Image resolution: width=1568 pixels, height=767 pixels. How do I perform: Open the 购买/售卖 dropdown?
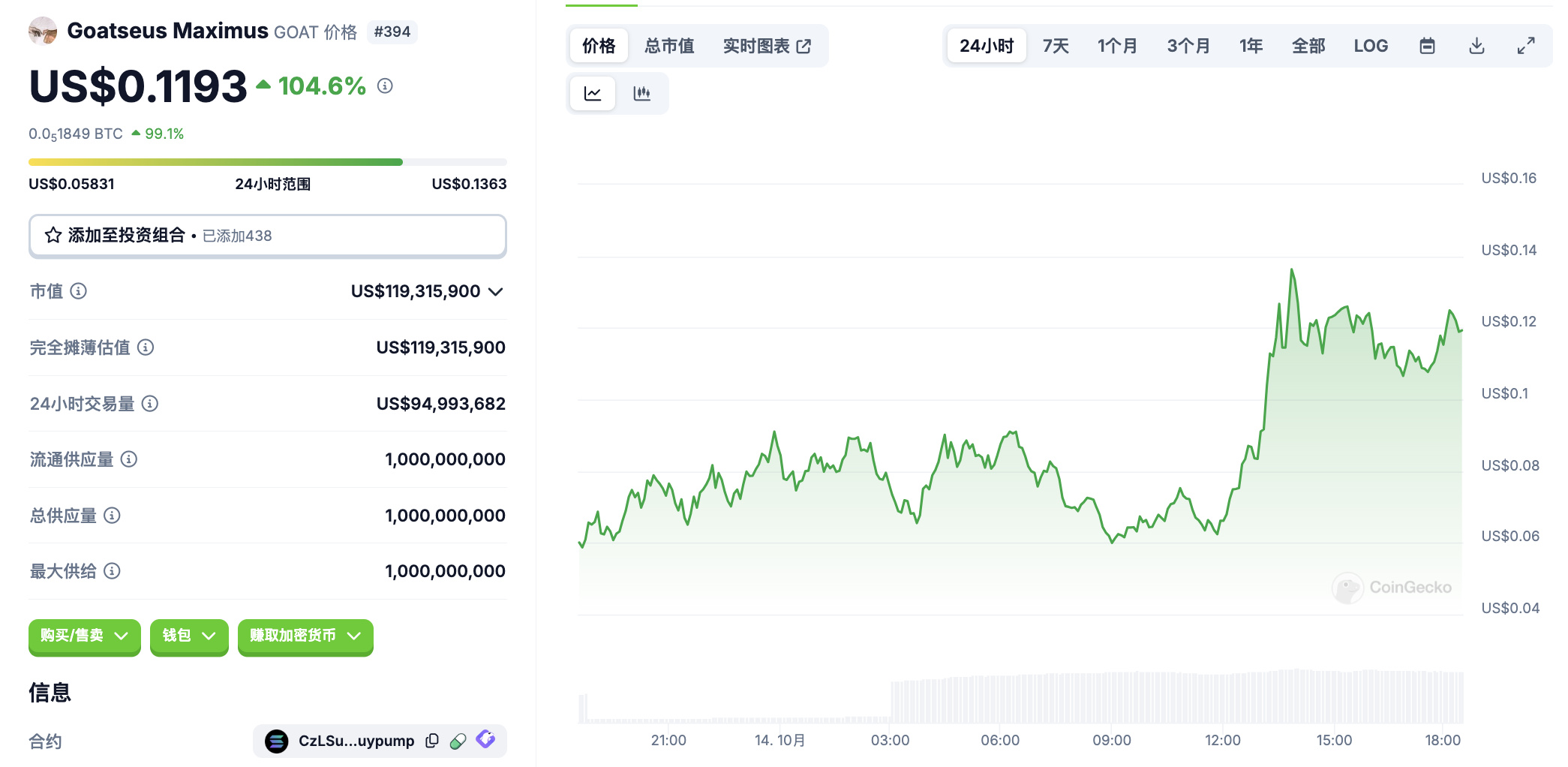[x=84, y=636]
